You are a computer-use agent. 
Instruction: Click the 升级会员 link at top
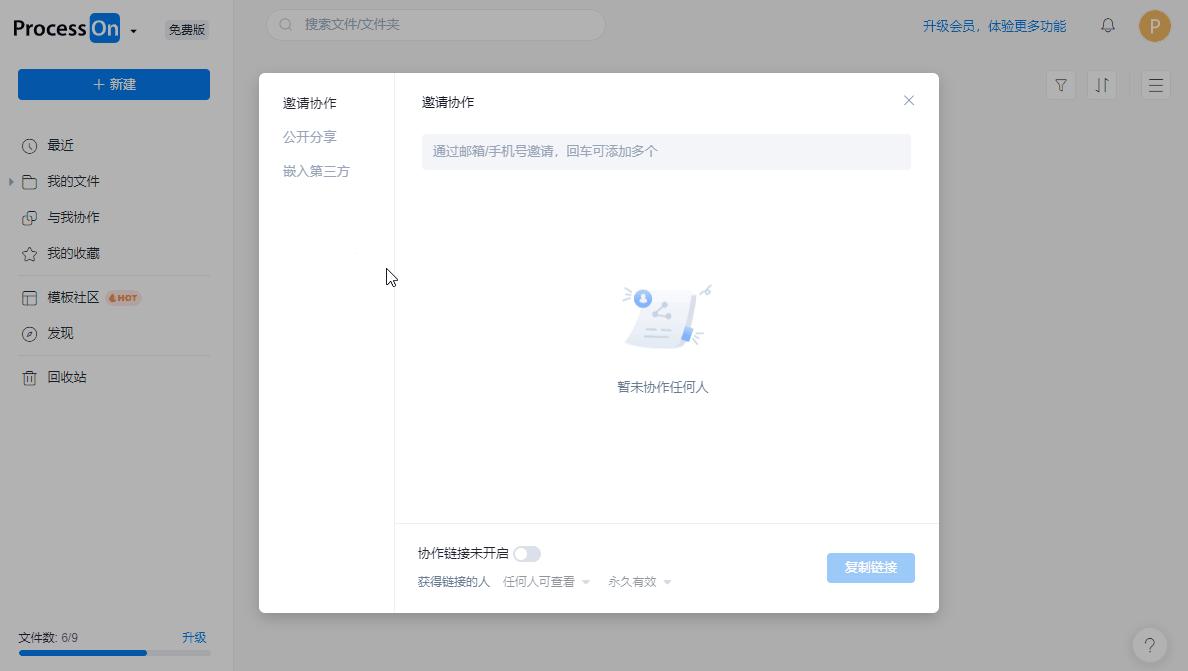tap(995, 26)
